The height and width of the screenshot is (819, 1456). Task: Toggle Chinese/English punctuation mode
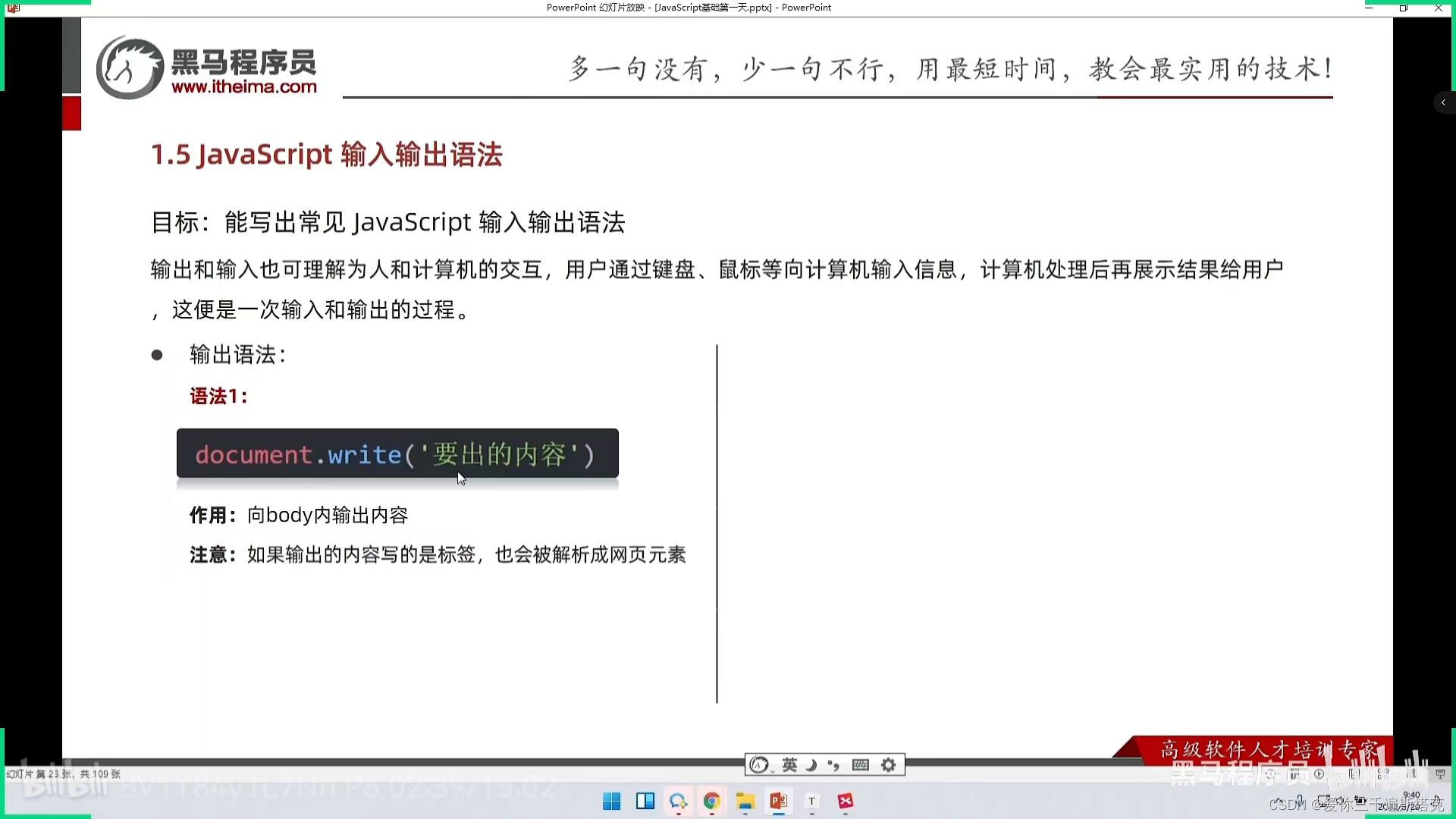(833, 765)
